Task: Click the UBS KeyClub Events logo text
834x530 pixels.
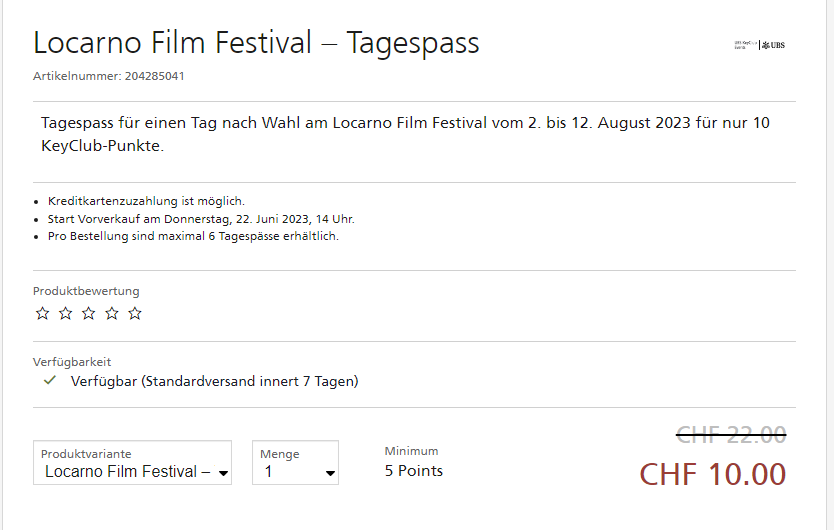Action: pos(744,45)
